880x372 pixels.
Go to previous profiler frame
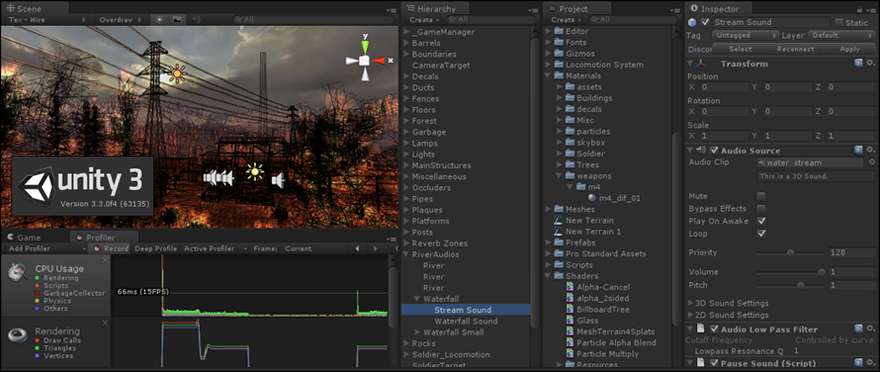358,249
